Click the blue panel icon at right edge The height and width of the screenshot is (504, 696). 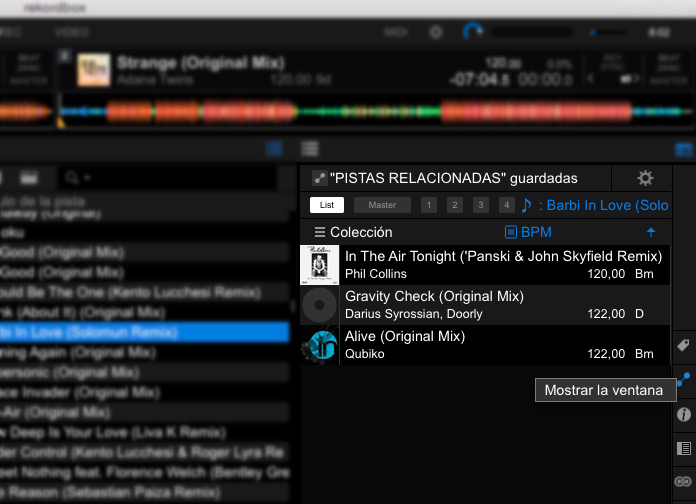684,150
